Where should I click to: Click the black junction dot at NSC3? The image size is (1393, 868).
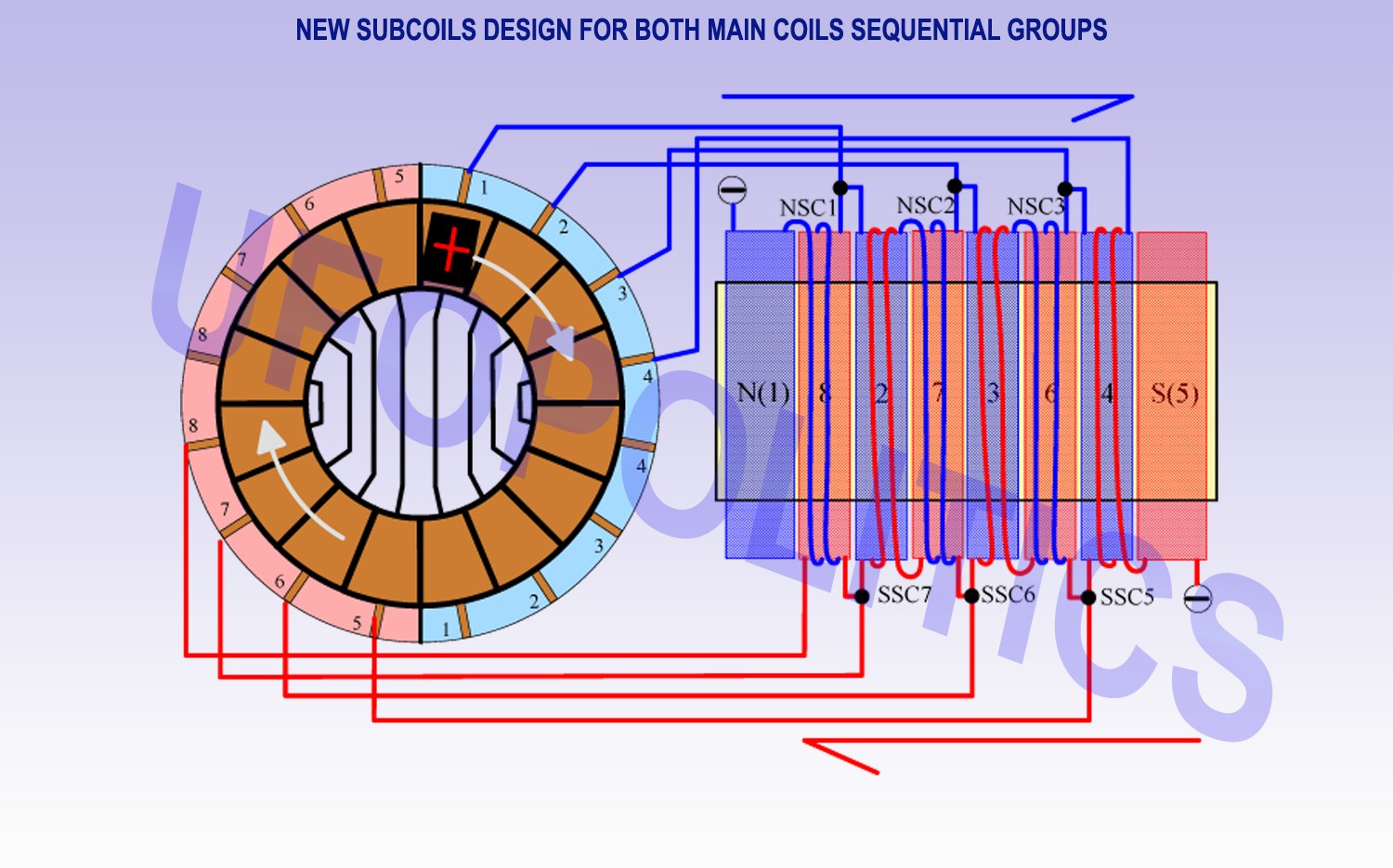[1065, 188]
